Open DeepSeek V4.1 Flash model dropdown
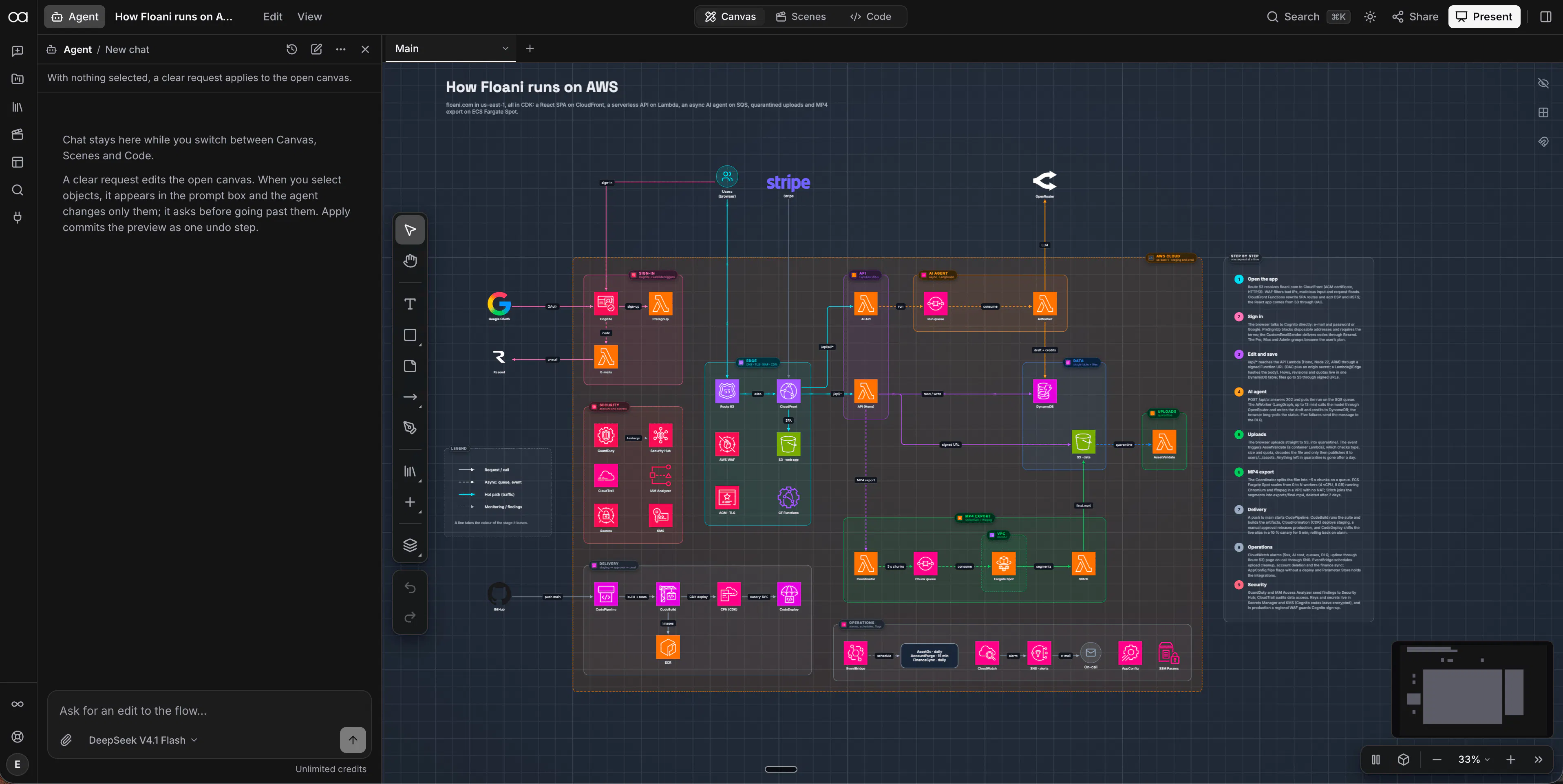Viewport: 1563px width, 784px height. [143, 740]
